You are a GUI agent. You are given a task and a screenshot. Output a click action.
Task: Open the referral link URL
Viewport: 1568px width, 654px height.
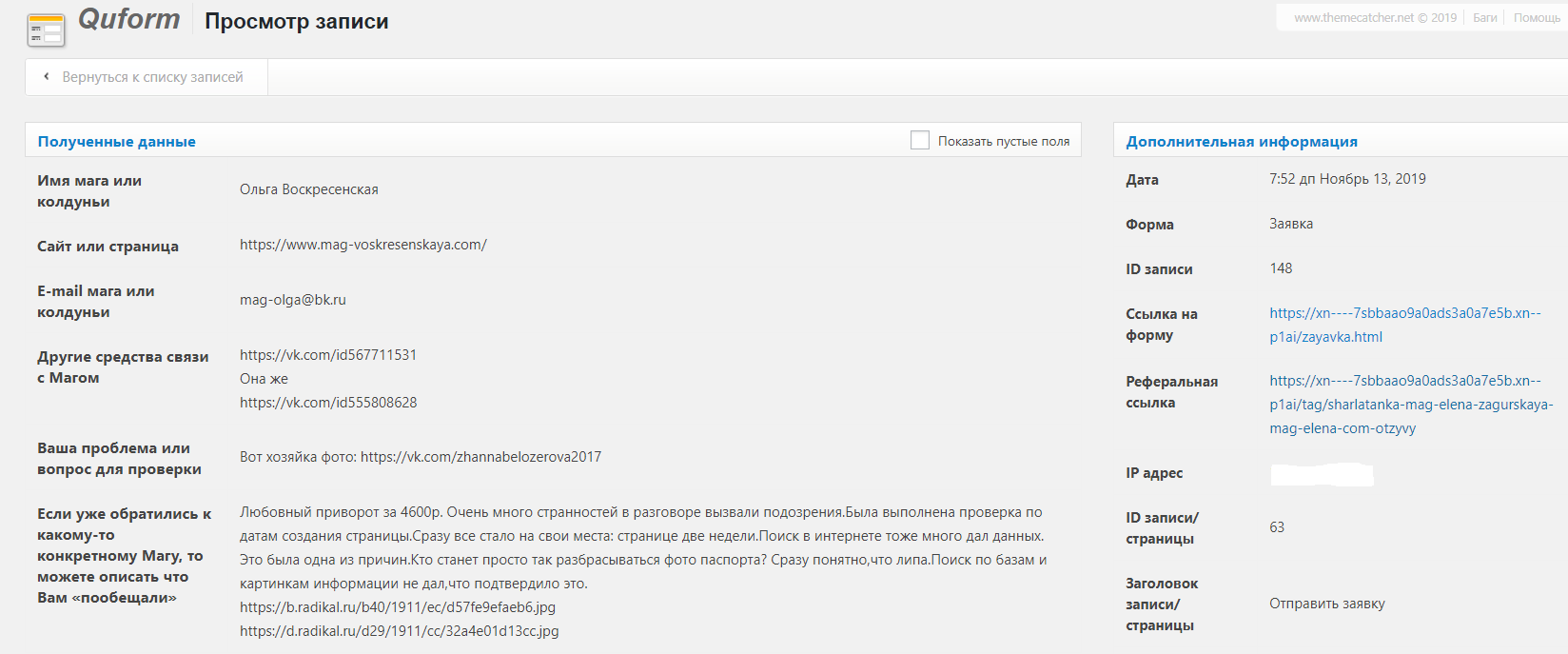1410,405
